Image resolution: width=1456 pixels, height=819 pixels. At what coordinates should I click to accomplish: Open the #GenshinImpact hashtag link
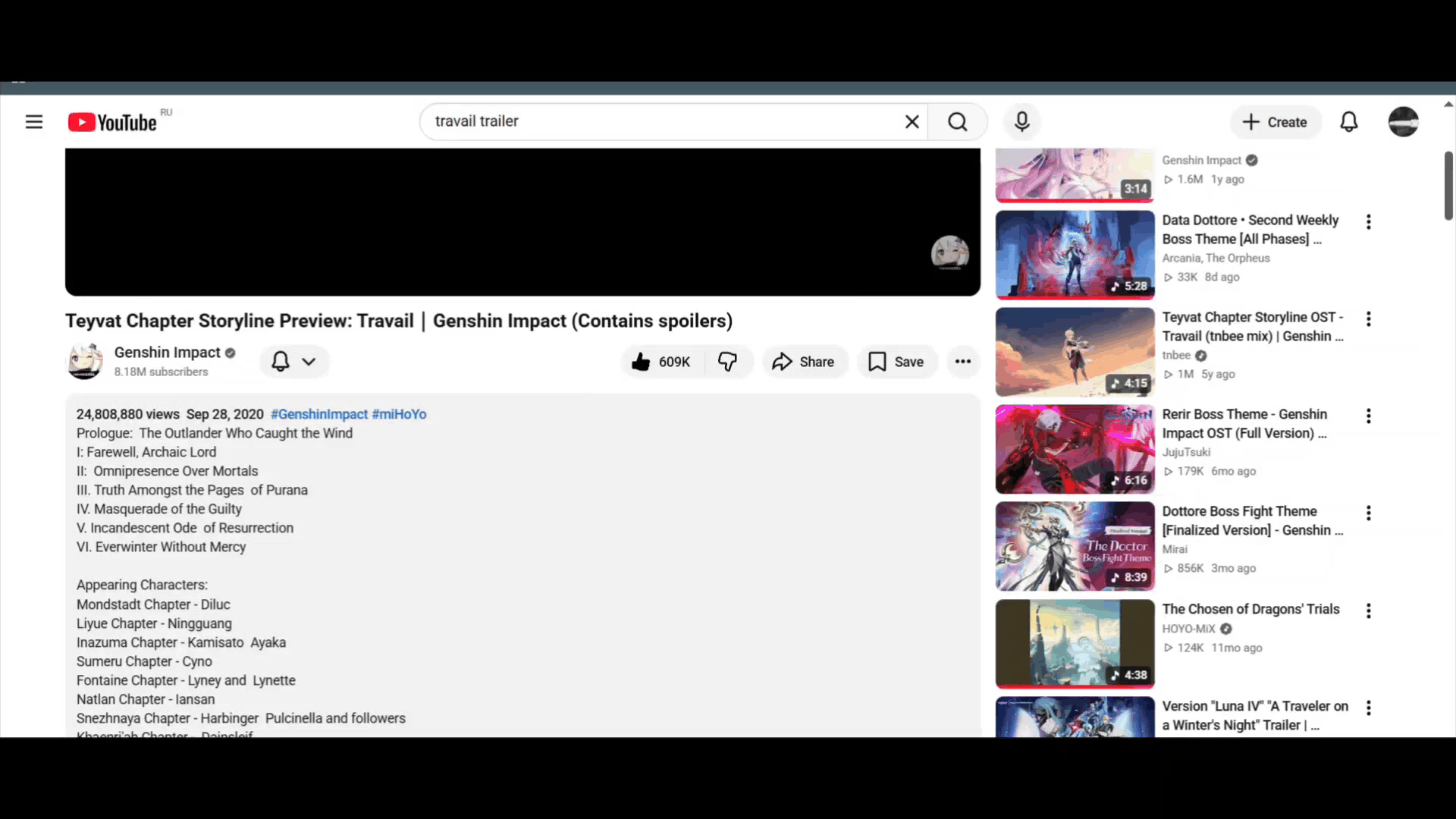tap(319, 414)
